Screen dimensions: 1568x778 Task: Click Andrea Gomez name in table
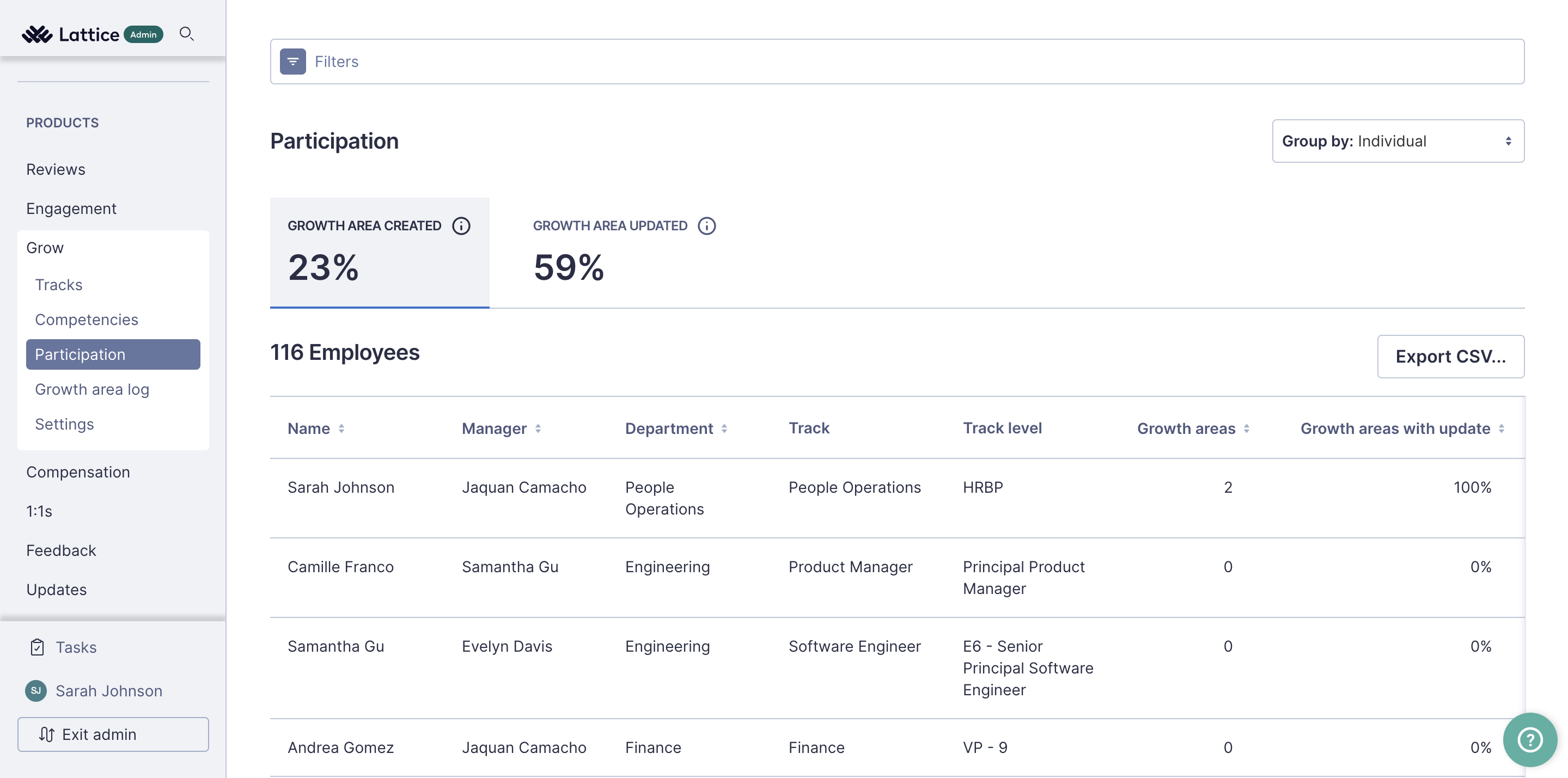coord(340,747)
